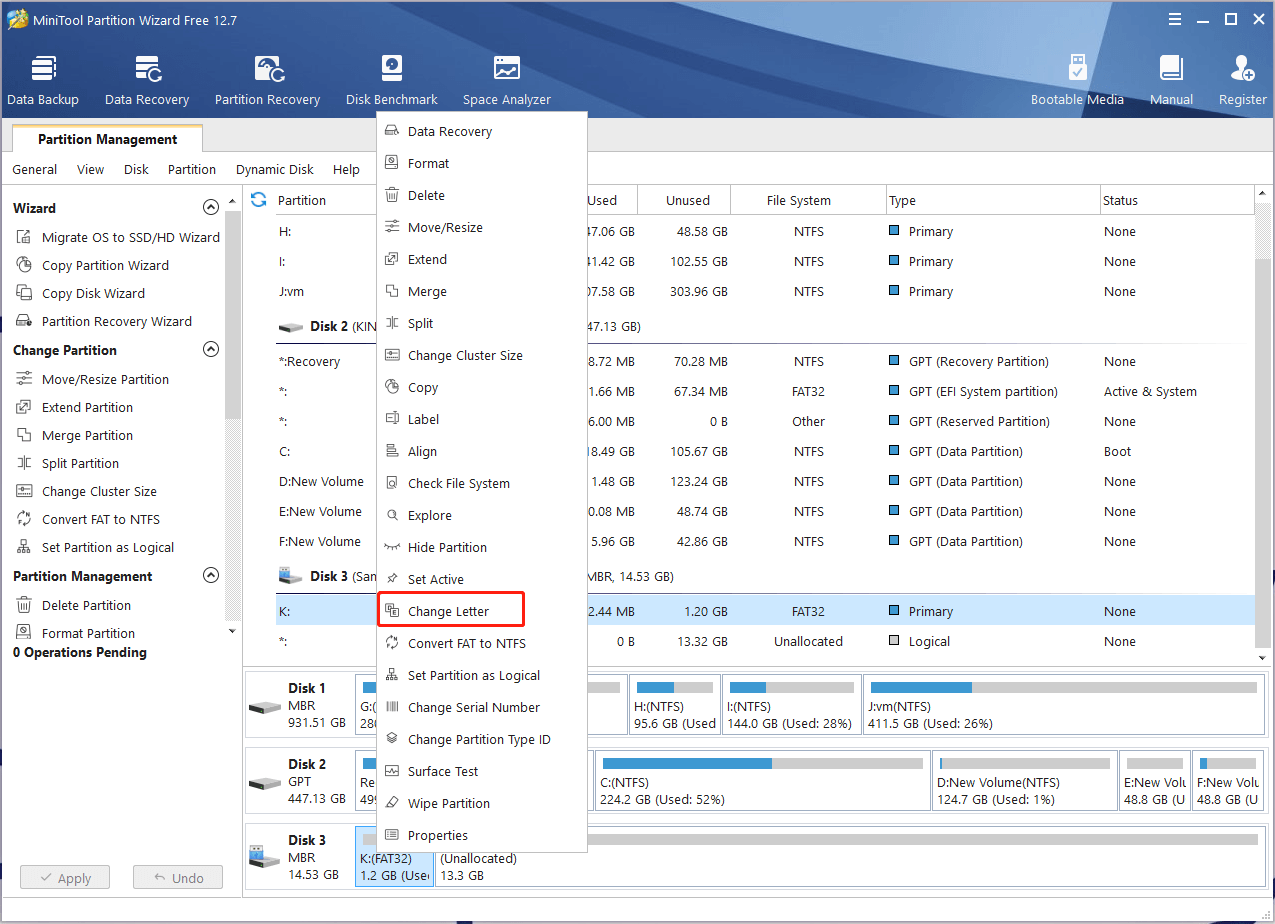Select Set Active in context menu
Image resolution: width=1275 pixels, height=924 pixels.
click(481, 580)
